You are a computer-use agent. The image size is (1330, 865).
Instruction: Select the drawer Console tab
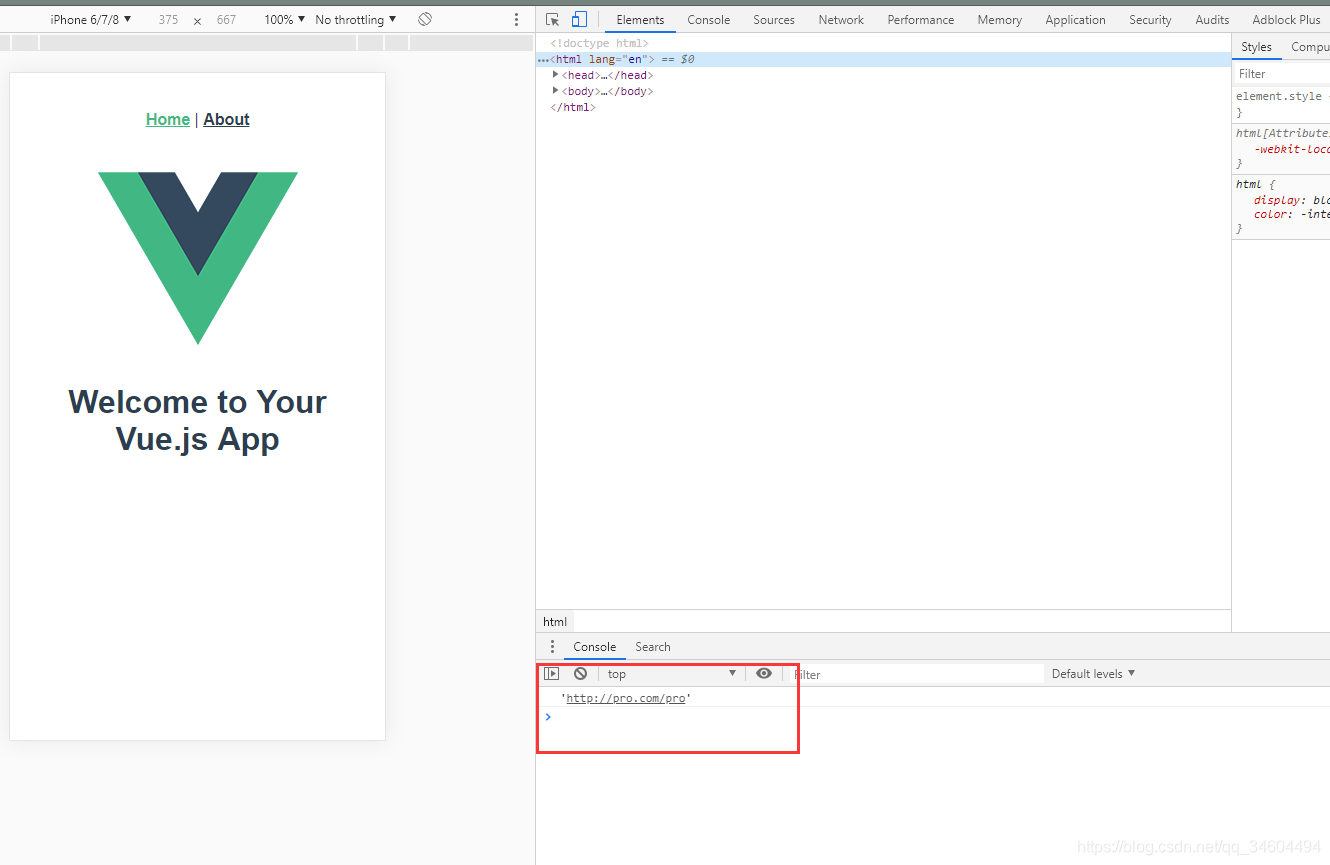[594, 647]
